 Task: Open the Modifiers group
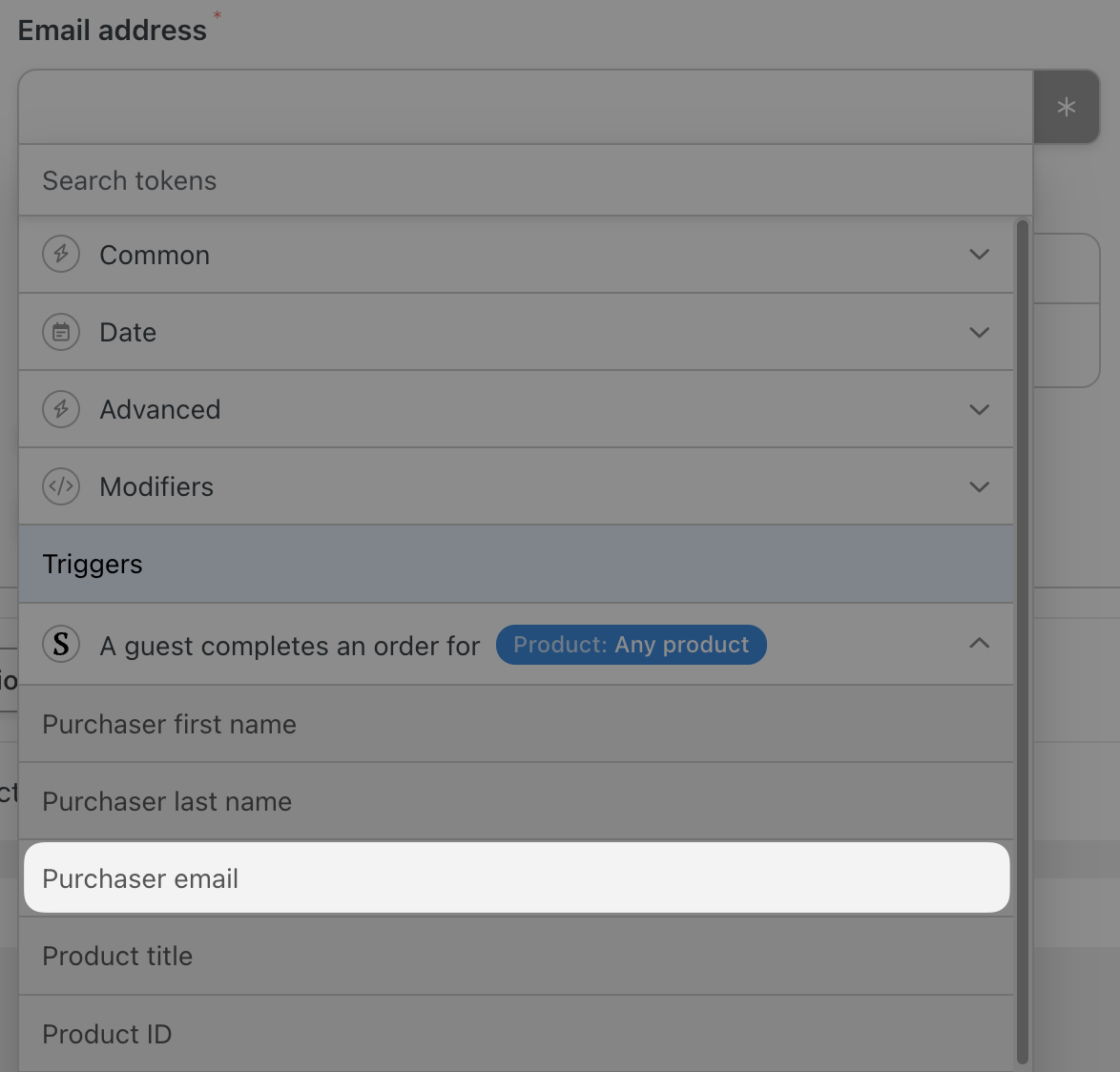click(x=516, y=486)
